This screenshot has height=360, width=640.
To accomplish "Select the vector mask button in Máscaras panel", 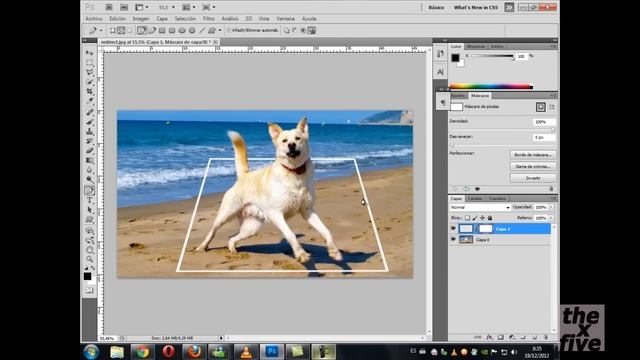I will (x=551, y=107).
